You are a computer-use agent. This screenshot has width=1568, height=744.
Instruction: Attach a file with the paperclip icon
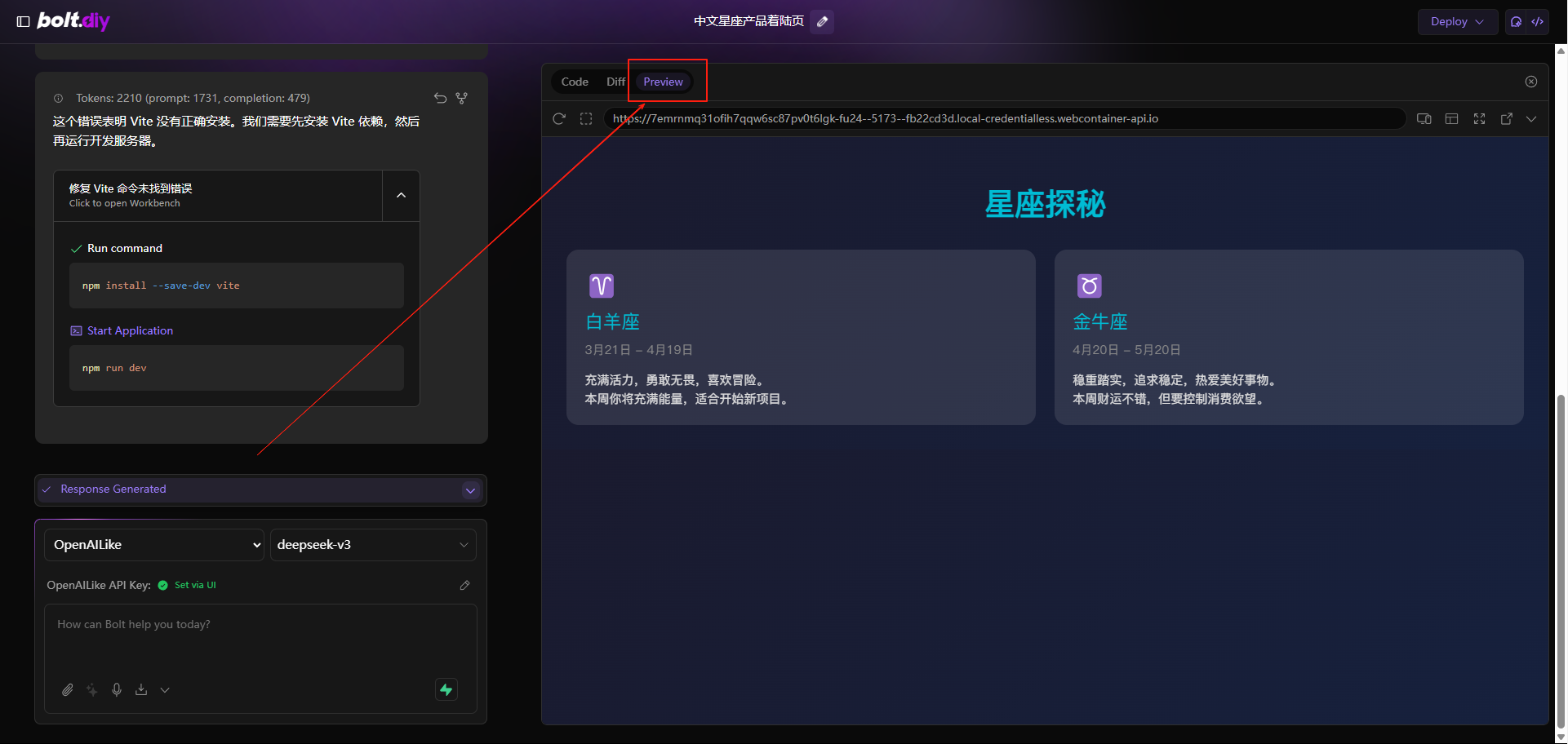coord(68,690)
